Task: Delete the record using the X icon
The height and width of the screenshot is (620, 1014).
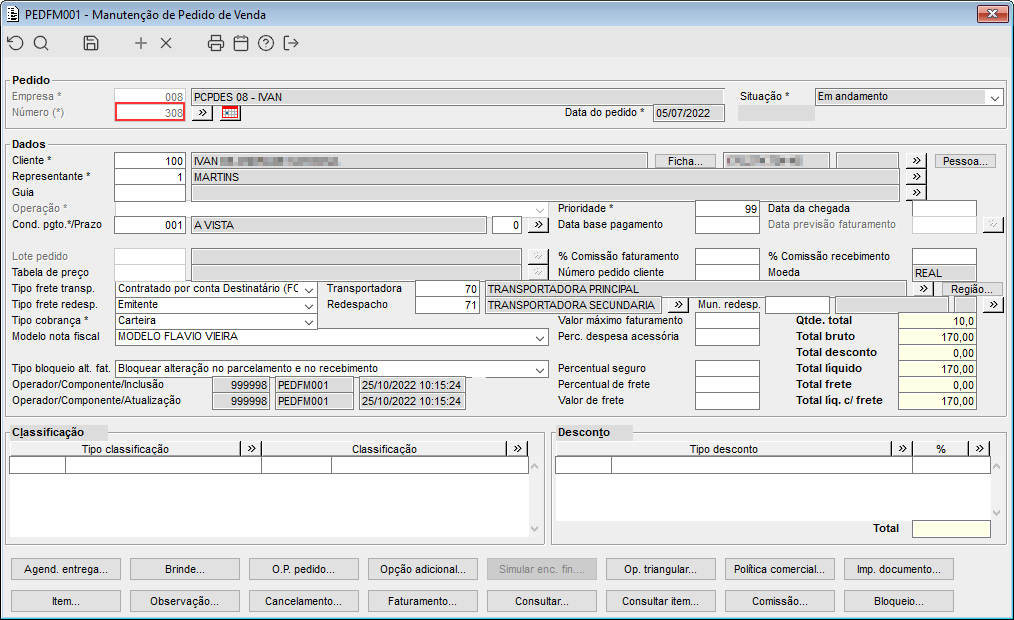Action: (166, 43)
